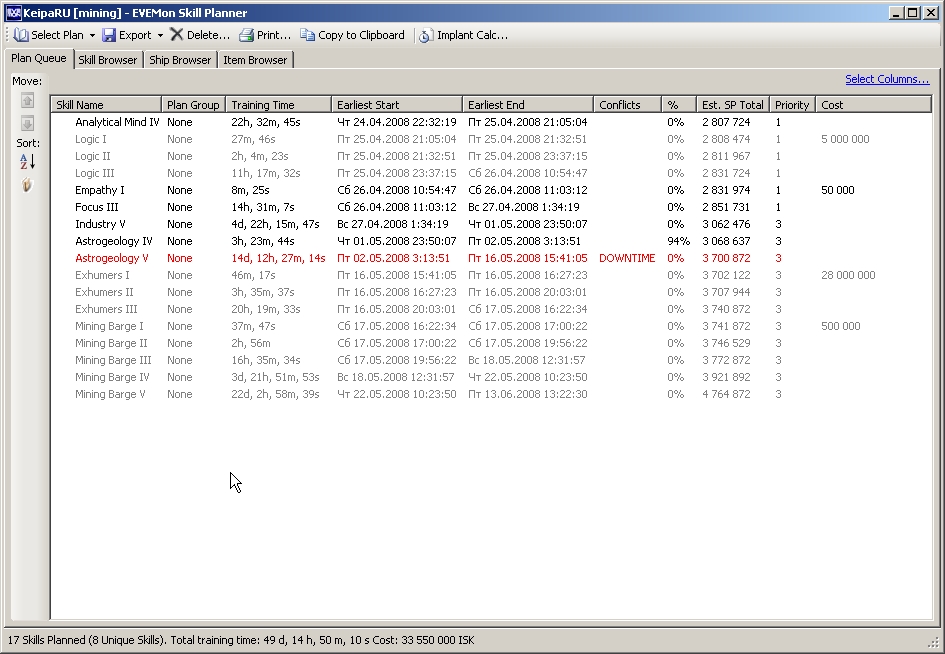
Task: Click the Select Plan book icon
Action: [21, 35]
